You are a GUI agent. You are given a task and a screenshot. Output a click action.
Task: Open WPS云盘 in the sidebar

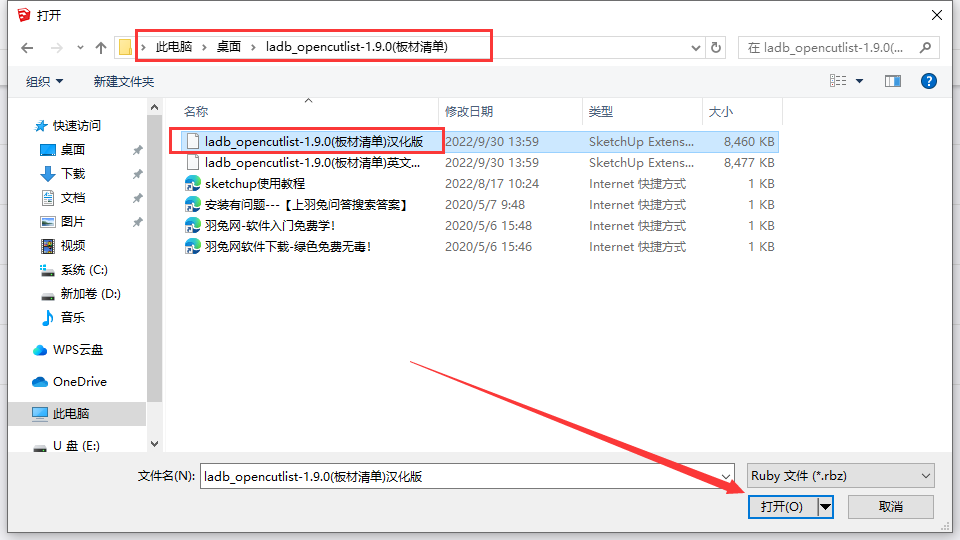click(x=68, y=350)
